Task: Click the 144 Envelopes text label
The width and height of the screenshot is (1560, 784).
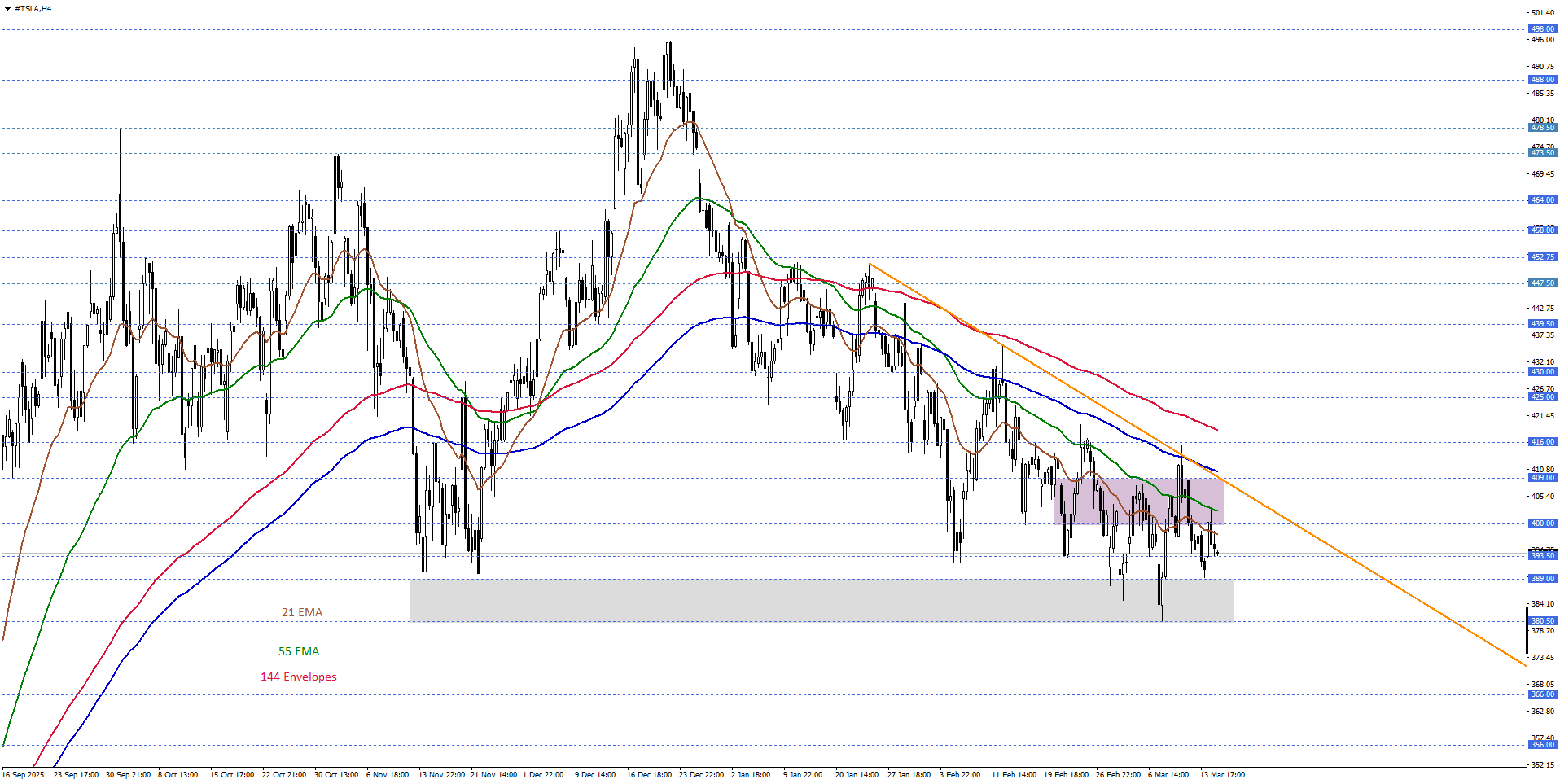Action: (298, 677)
